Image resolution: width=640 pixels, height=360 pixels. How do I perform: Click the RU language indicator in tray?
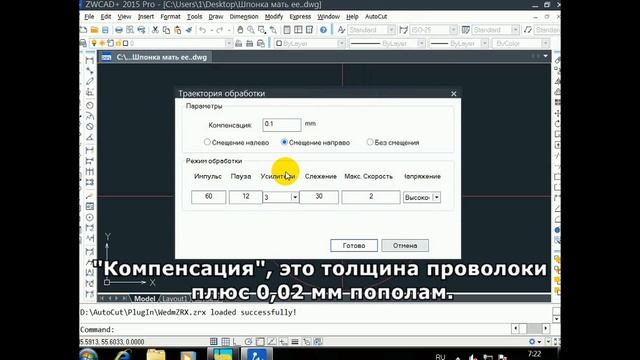[x=440, y=356]
